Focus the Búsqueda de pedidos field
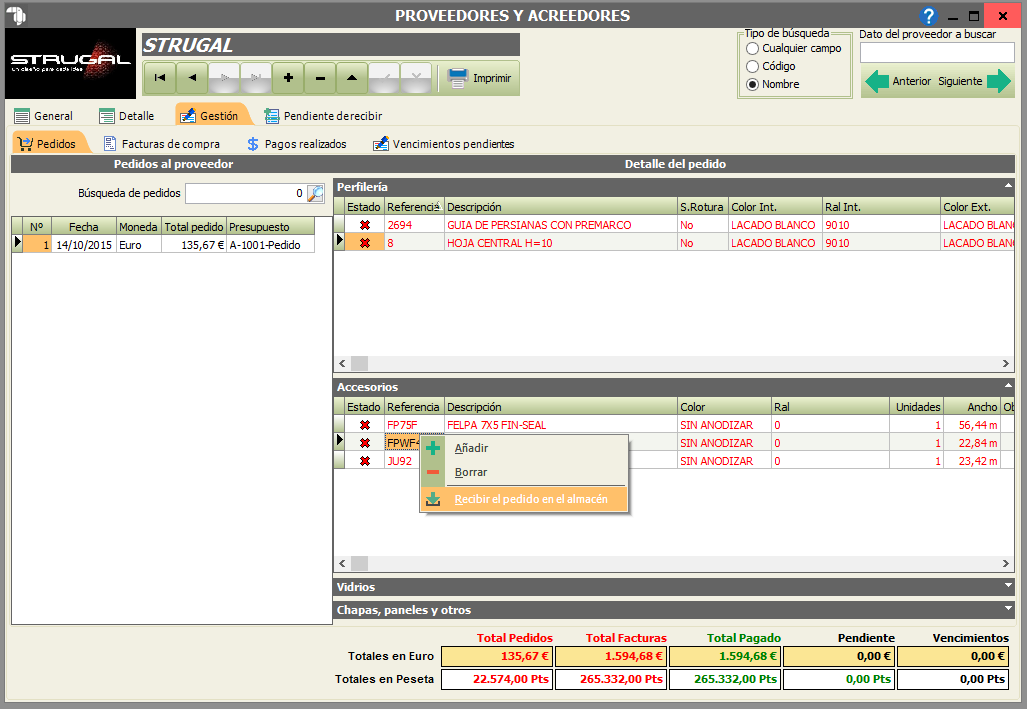Viewport: 1027px width, 709px height. click(246, 193)
